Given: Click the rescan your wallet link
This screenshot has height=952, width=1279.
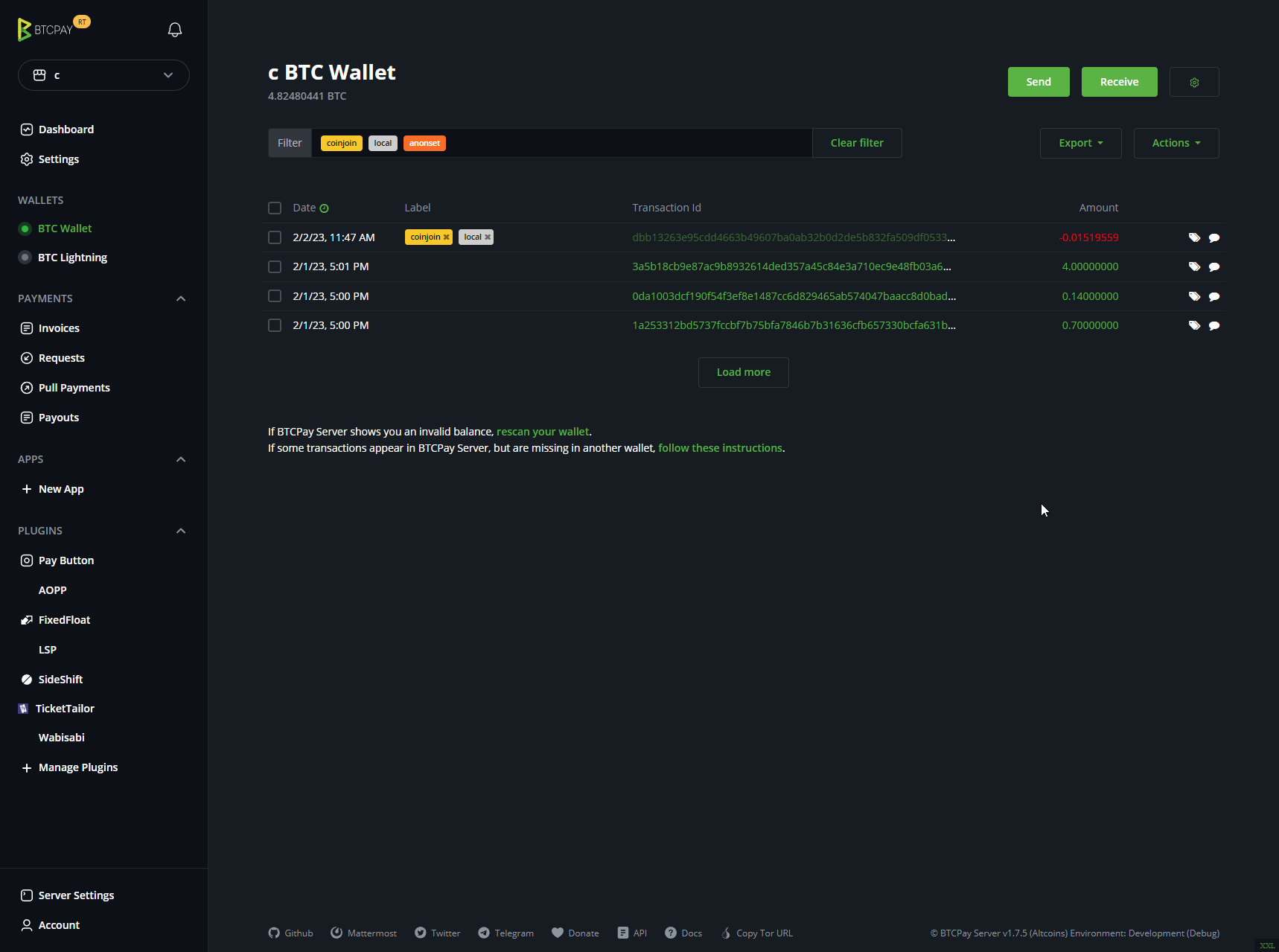Looking at the screenshot, I should pyautogui.click(x=543, y=431).
